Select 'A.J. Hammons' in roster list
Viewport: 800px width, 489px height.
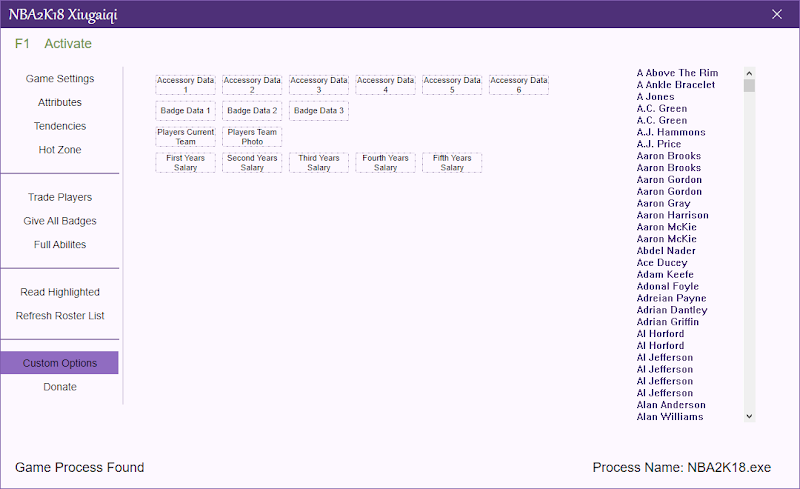point(671,132)
